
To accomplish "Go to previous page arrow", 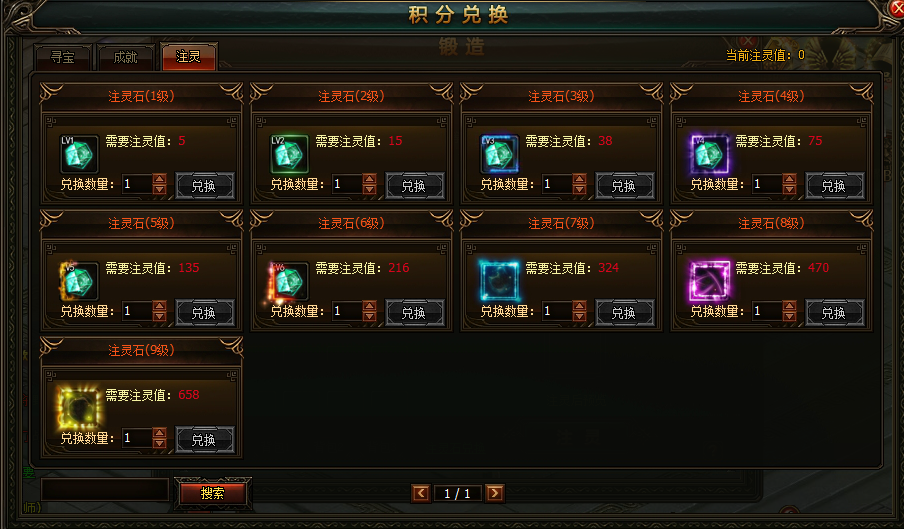I will pos(421,493).
